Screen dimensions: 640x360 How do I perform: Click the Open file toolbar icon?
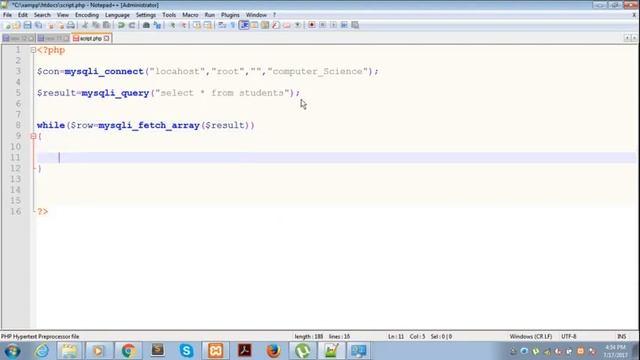pos(17,25)
